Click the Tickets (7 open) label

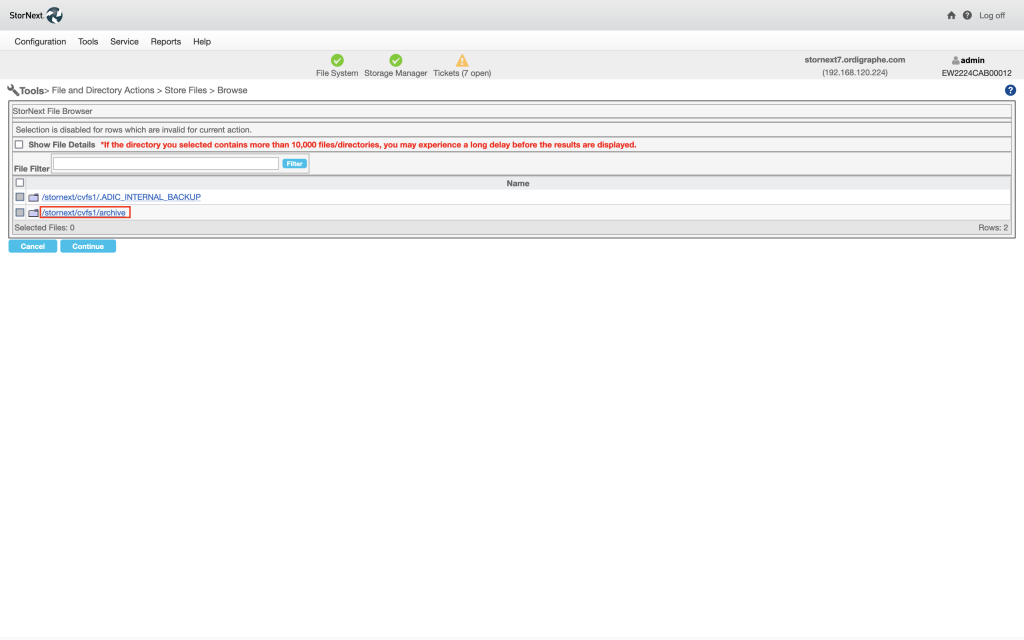(462, 73)
